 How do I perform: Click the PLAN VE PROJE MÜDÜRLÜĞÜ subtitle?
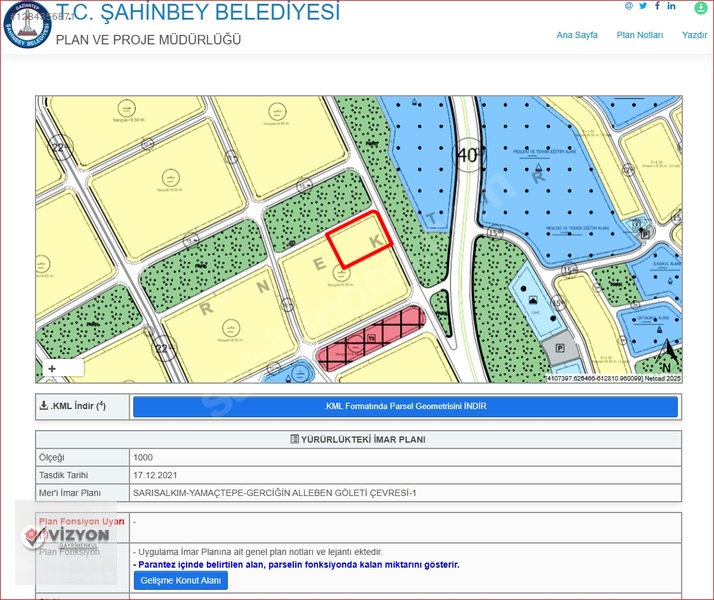pyautogui.click(x=148, y=40)
